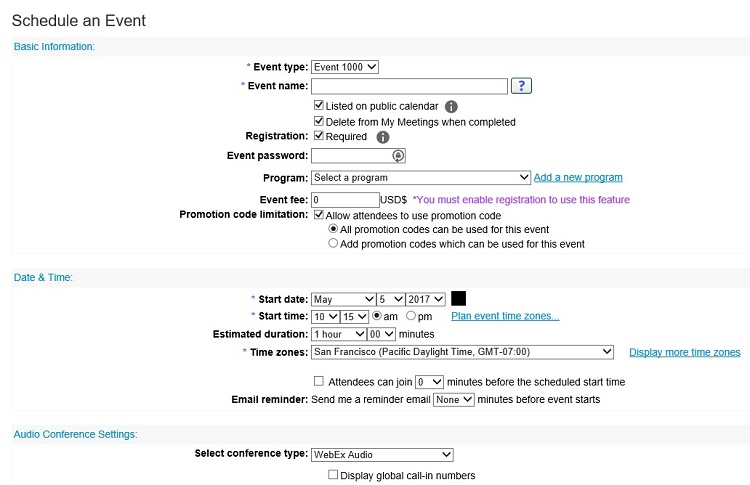The image size is (750, 485).
Task: Open the Plan event time zones link
Action: pos(505,316)
